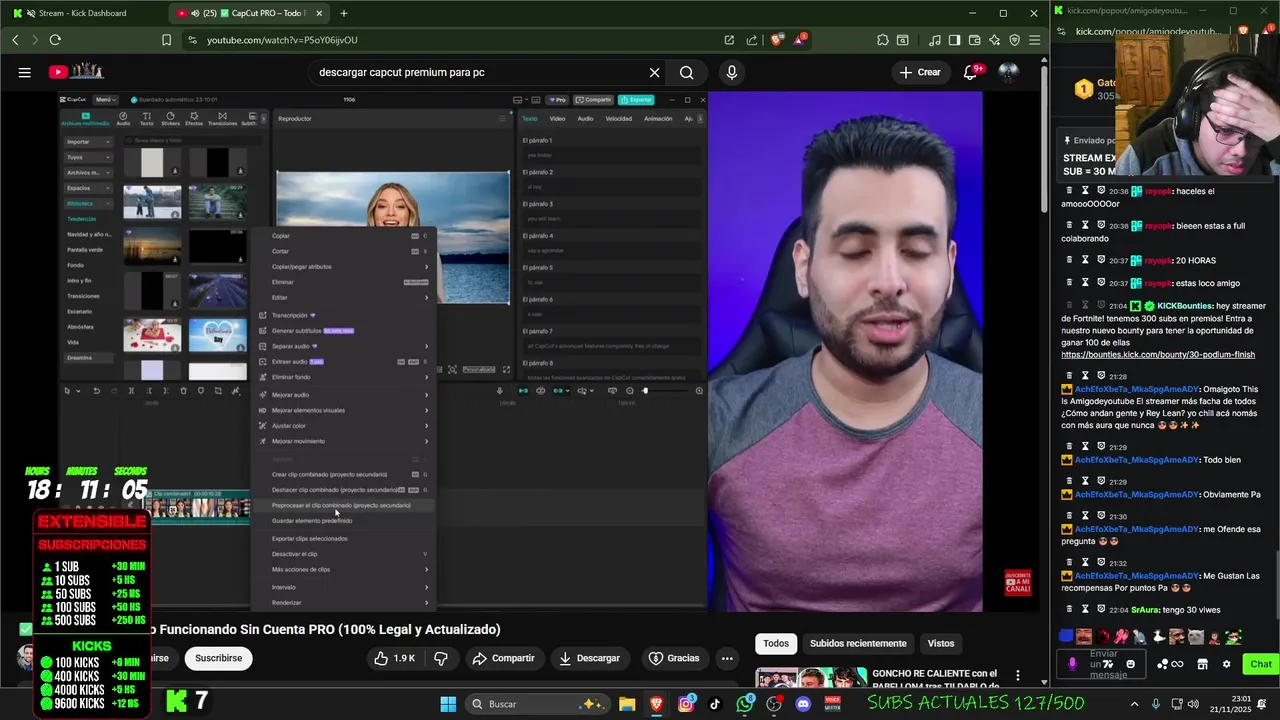
Task: Expand hidden tray icons chevron
Action: [x=1134, y=704]
